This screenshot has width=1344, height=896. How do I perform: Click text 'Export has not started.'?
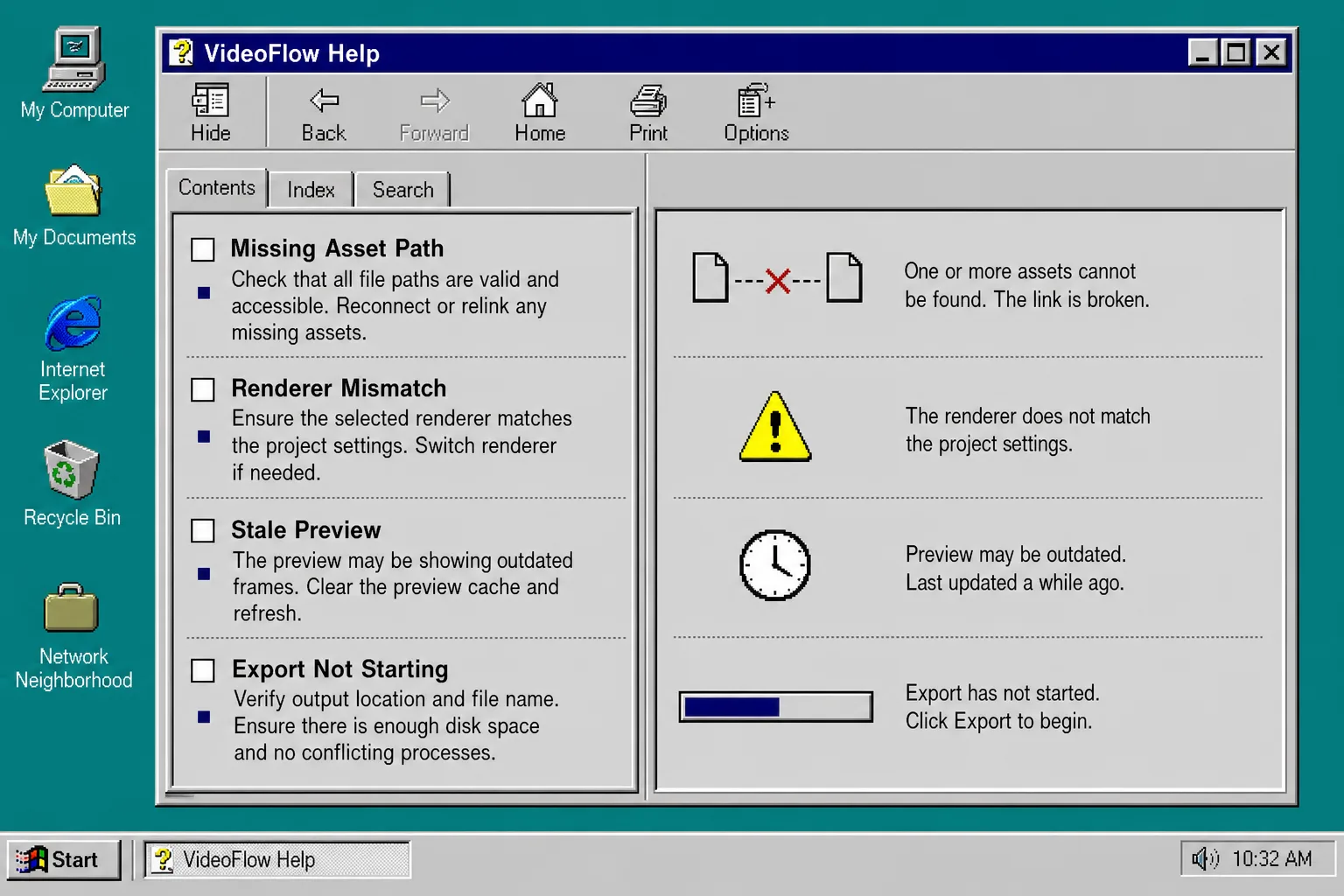coord(1003,693)
